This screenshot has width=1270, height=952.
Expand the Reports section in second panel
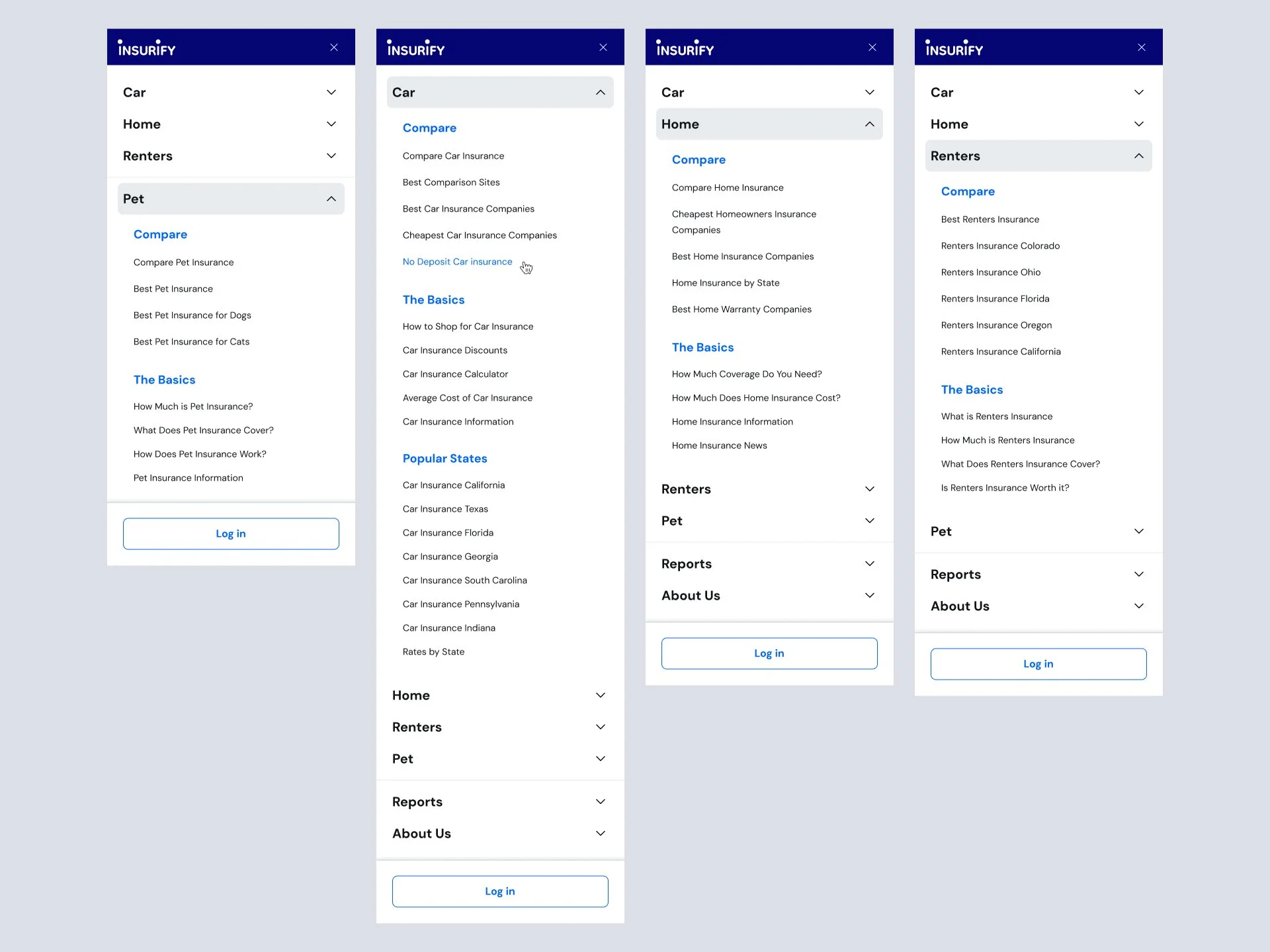(x=601, y=802)
